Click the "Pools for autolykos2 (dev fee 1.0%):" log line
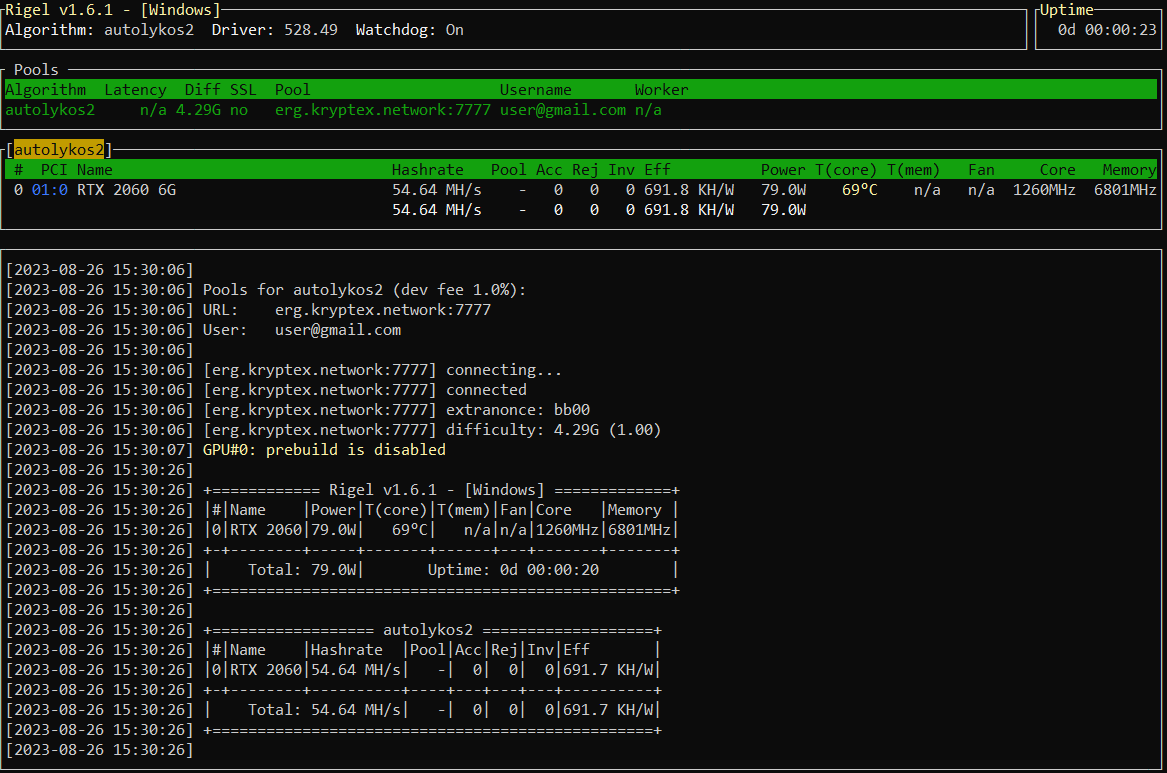This screenshot has width=1167, height=773. 365,290
